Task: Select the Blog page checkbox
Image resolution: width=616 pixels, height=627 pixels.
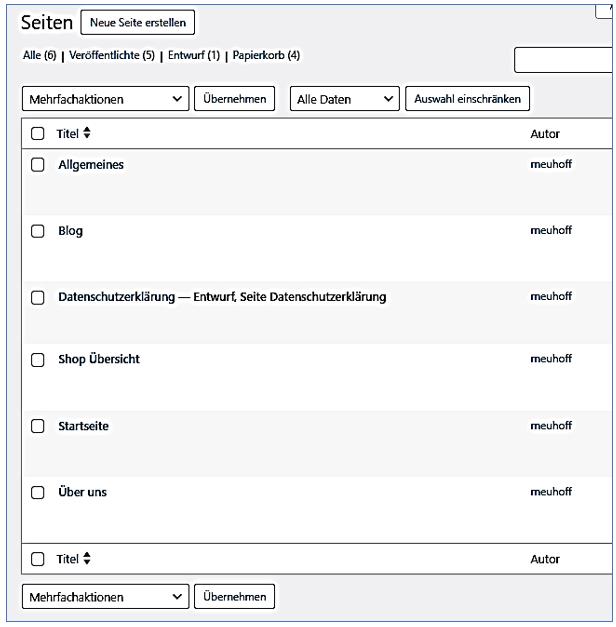Action: click(x=38, y=231)
